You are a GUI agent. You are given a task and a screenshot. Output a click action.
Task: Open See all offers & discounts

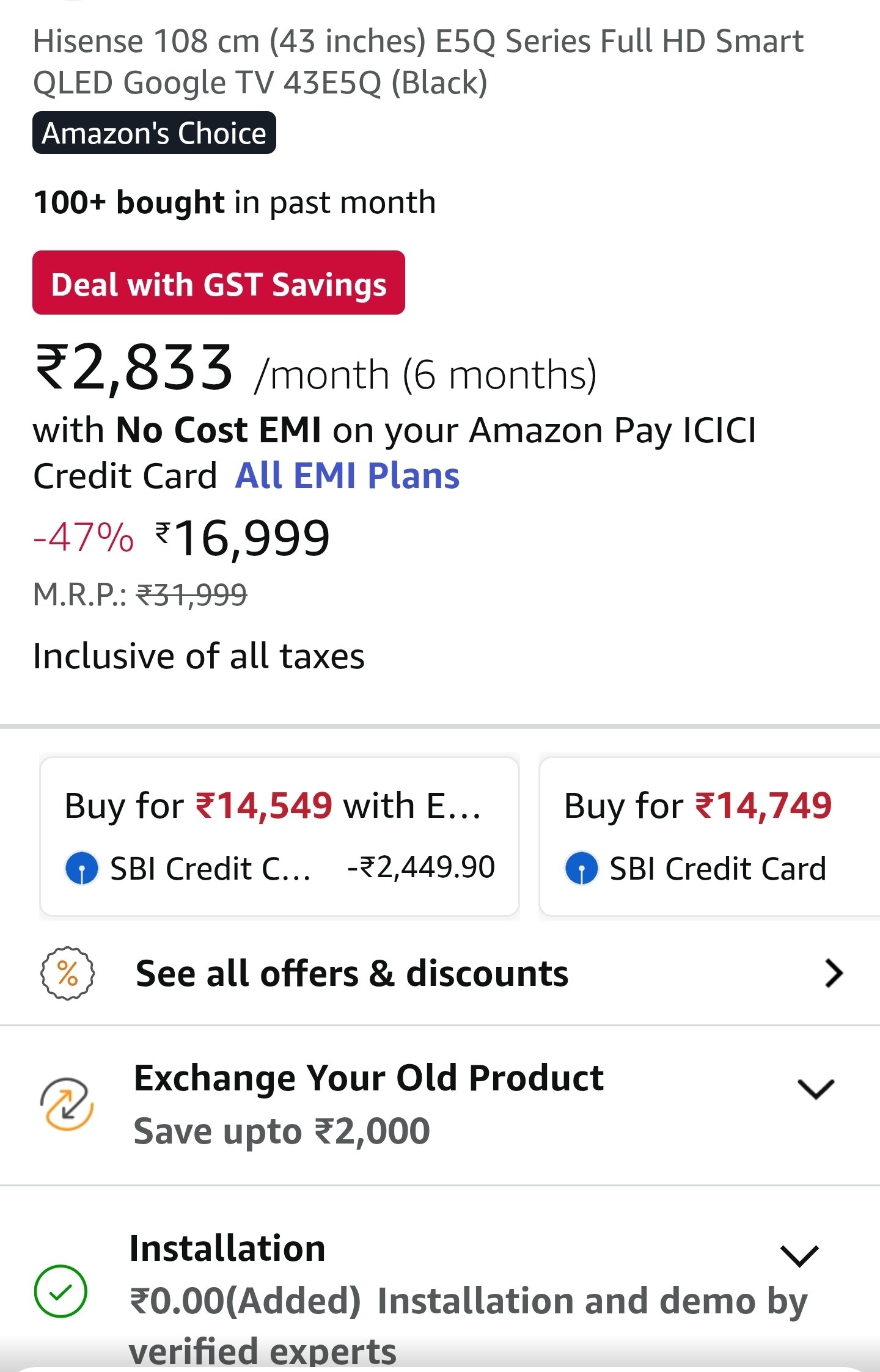pos(352,973)
